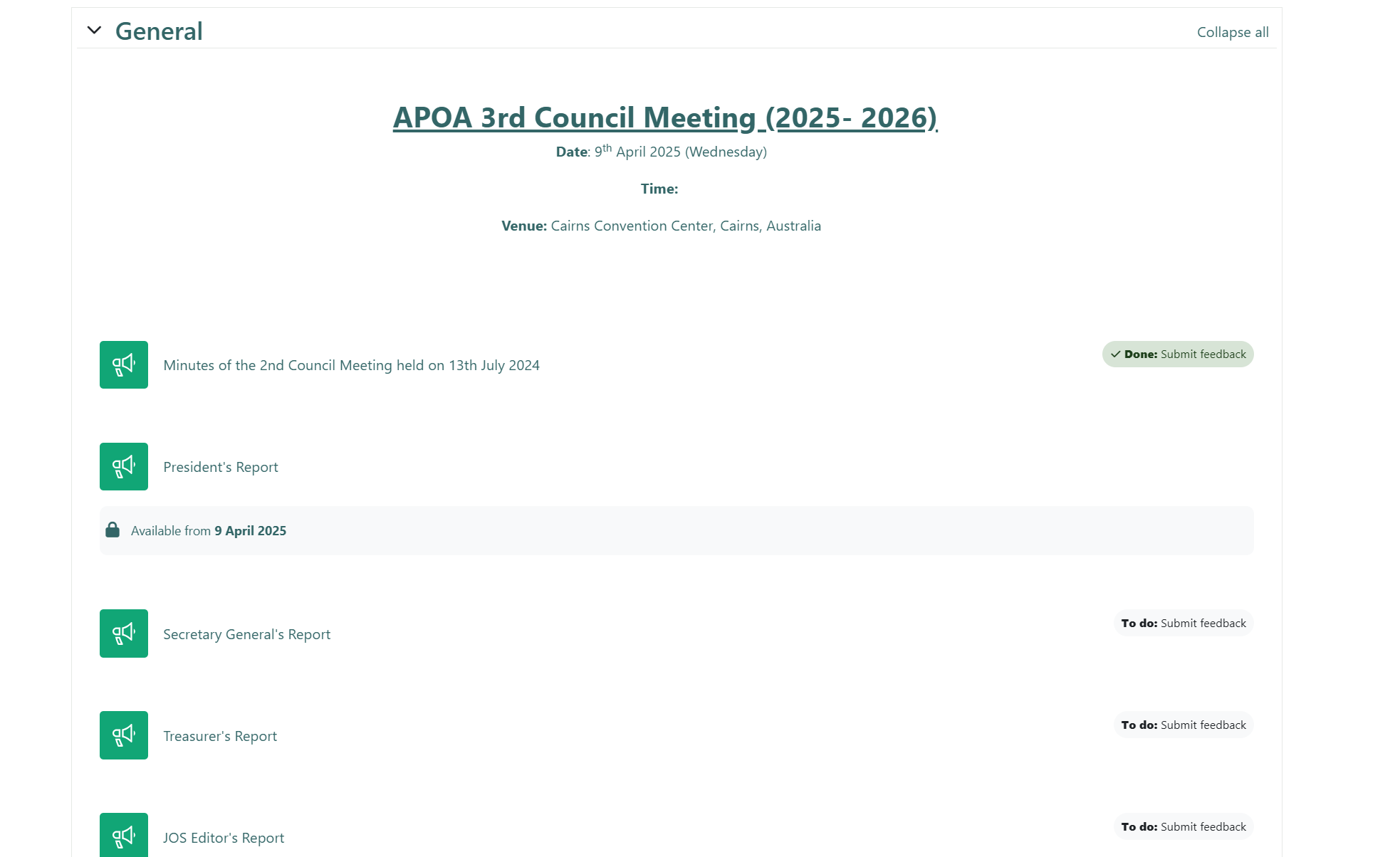The image size is (1400, 857).
Task: Click the checkmark inside the Done badge
Action: pyautogui.click(x=1115, y=354)
